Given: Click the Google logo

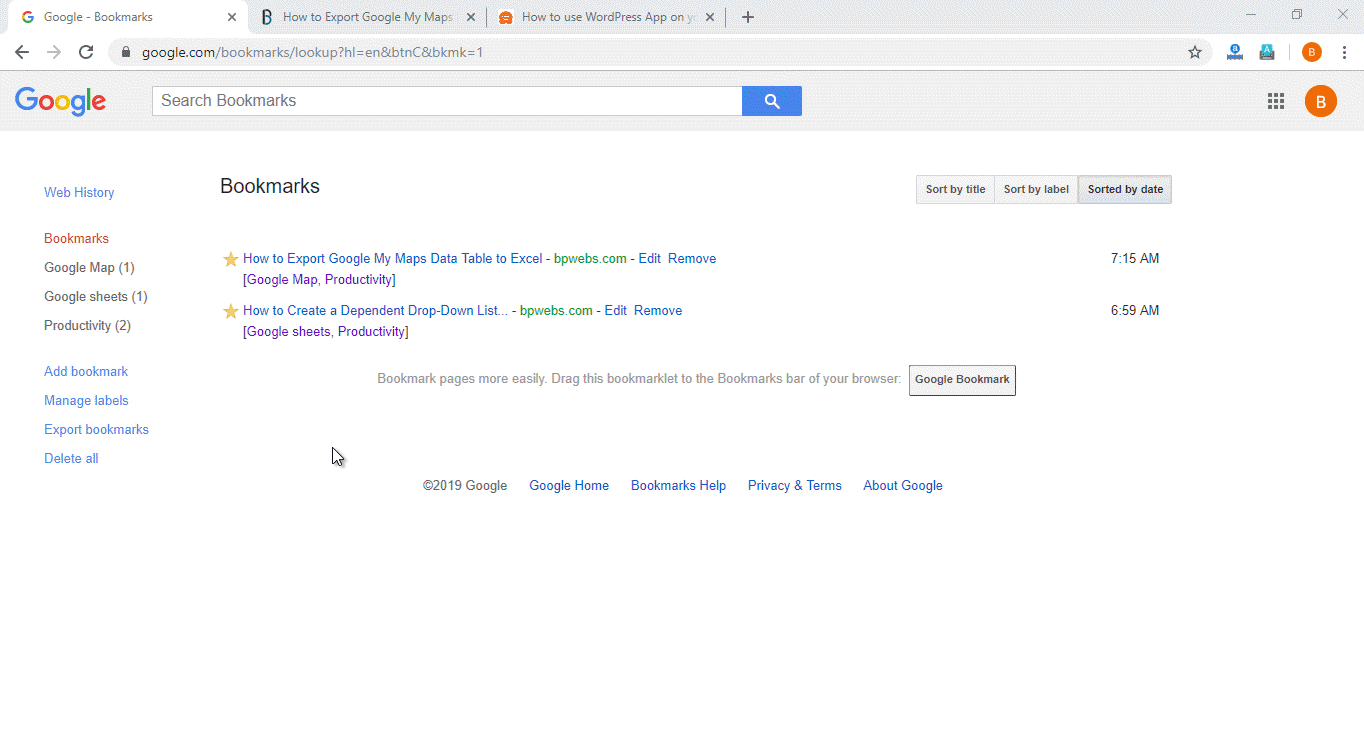Looking at the screenshot, I should pyautogui.click(x=60, y=101).
